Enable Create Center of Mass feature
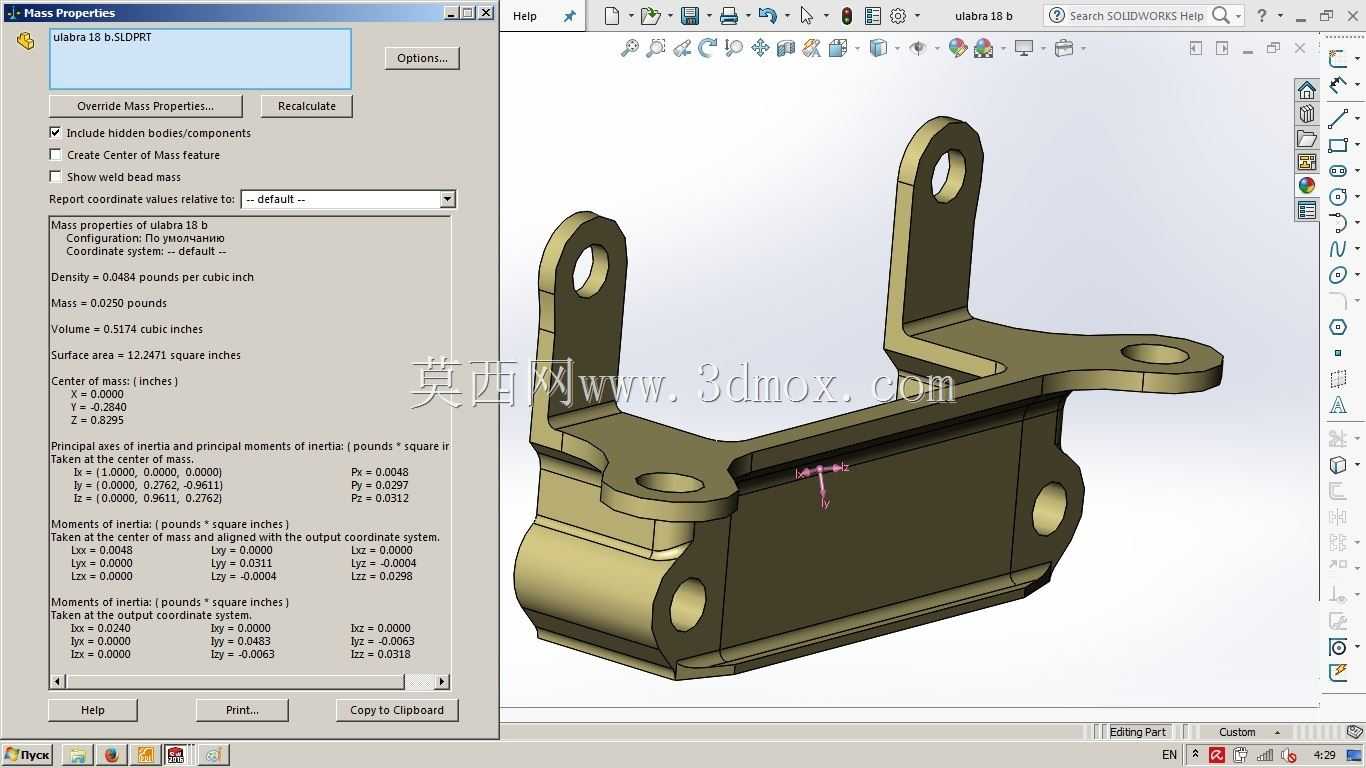This screenshot has height=768, width=1366. tap(55, 154)
